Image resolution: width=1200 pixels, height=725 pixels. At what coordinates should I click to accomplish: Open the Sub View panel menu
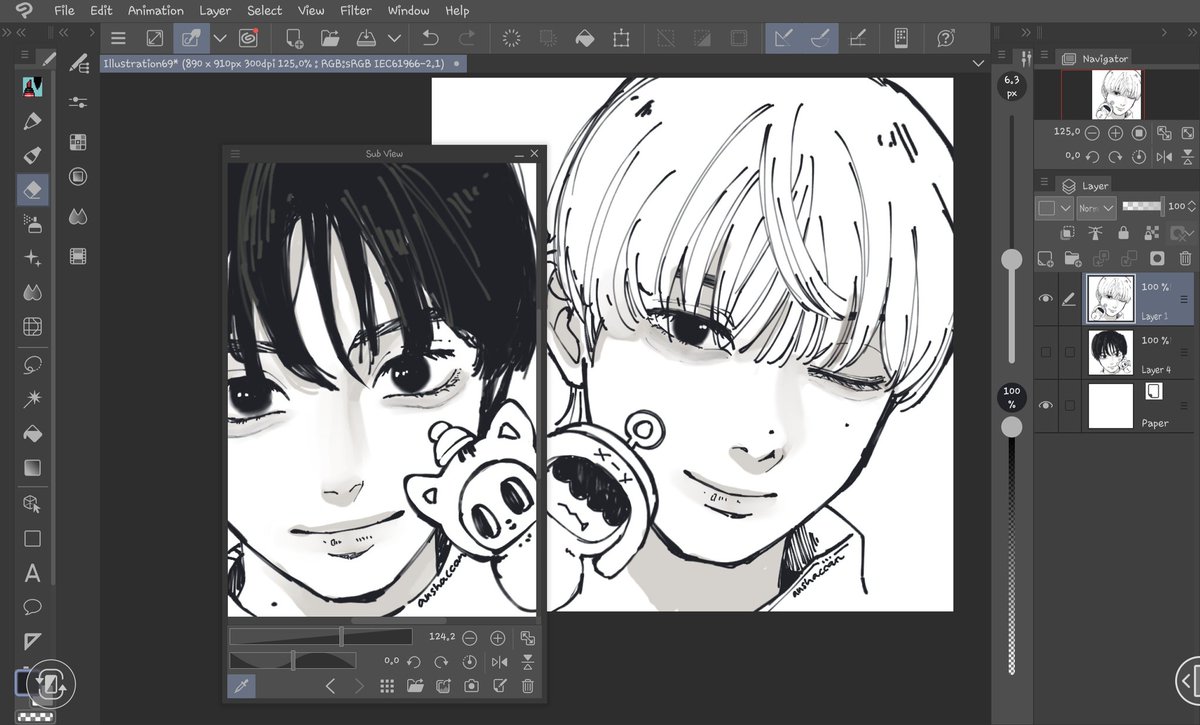[x=235, y=153]
